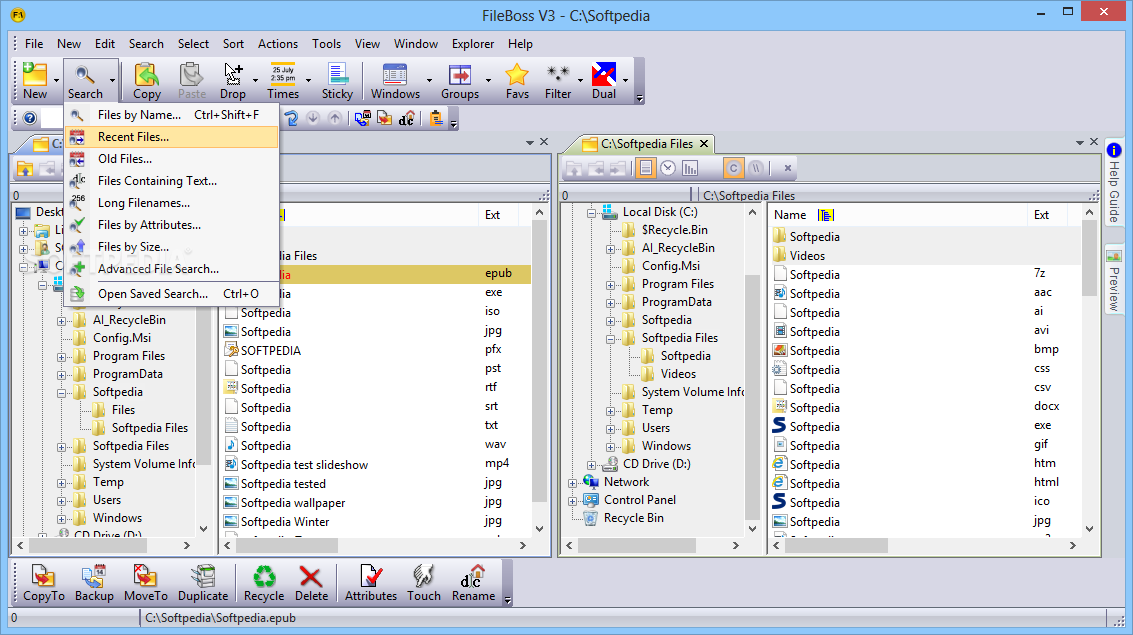This screenshot has width=1133, height=635.
Task: Open the Help Guide side panel
Action: pyautogui.click(x=1114, y=182)
